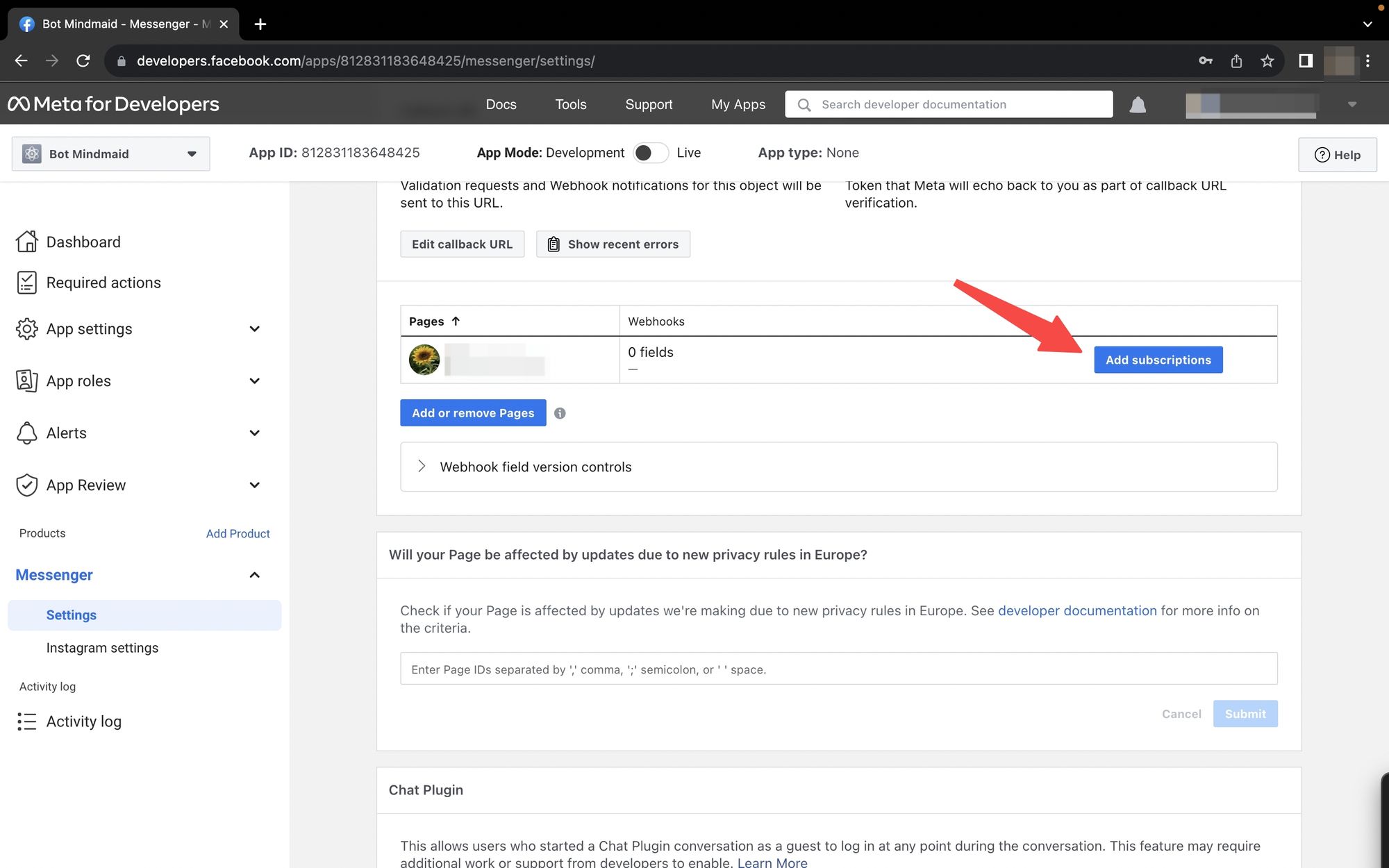Screen dimensions: 1389x868
Task: Expand the Alerts chevron
Action: coord(255,433)
